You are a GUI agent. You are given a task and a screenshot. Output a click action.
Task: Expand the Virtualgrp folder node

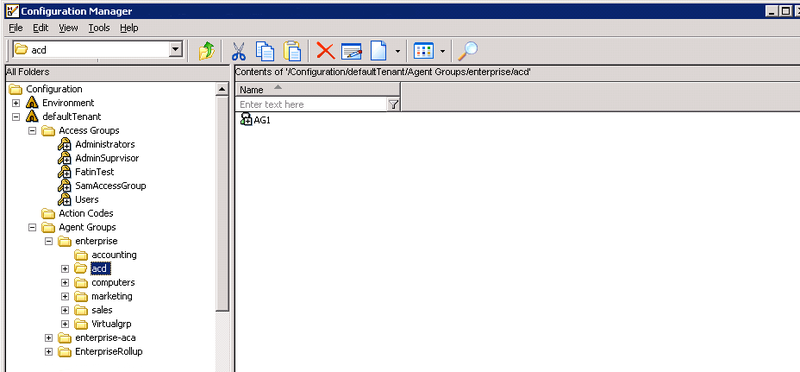point(65,324)
